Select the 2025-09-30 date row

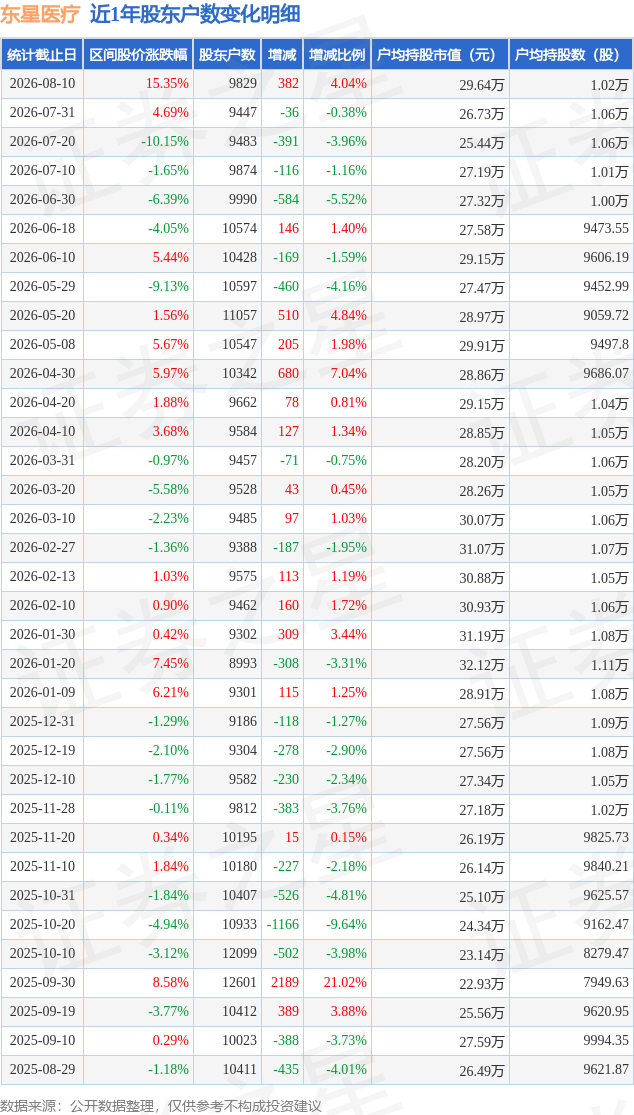pyautogui.click(x=317, y=982)
